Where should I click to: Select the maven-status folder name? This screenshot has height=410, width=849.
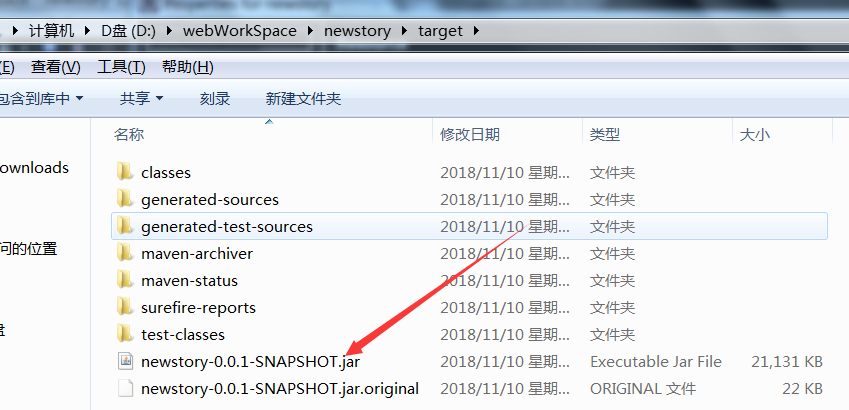(x=190, y=281)
